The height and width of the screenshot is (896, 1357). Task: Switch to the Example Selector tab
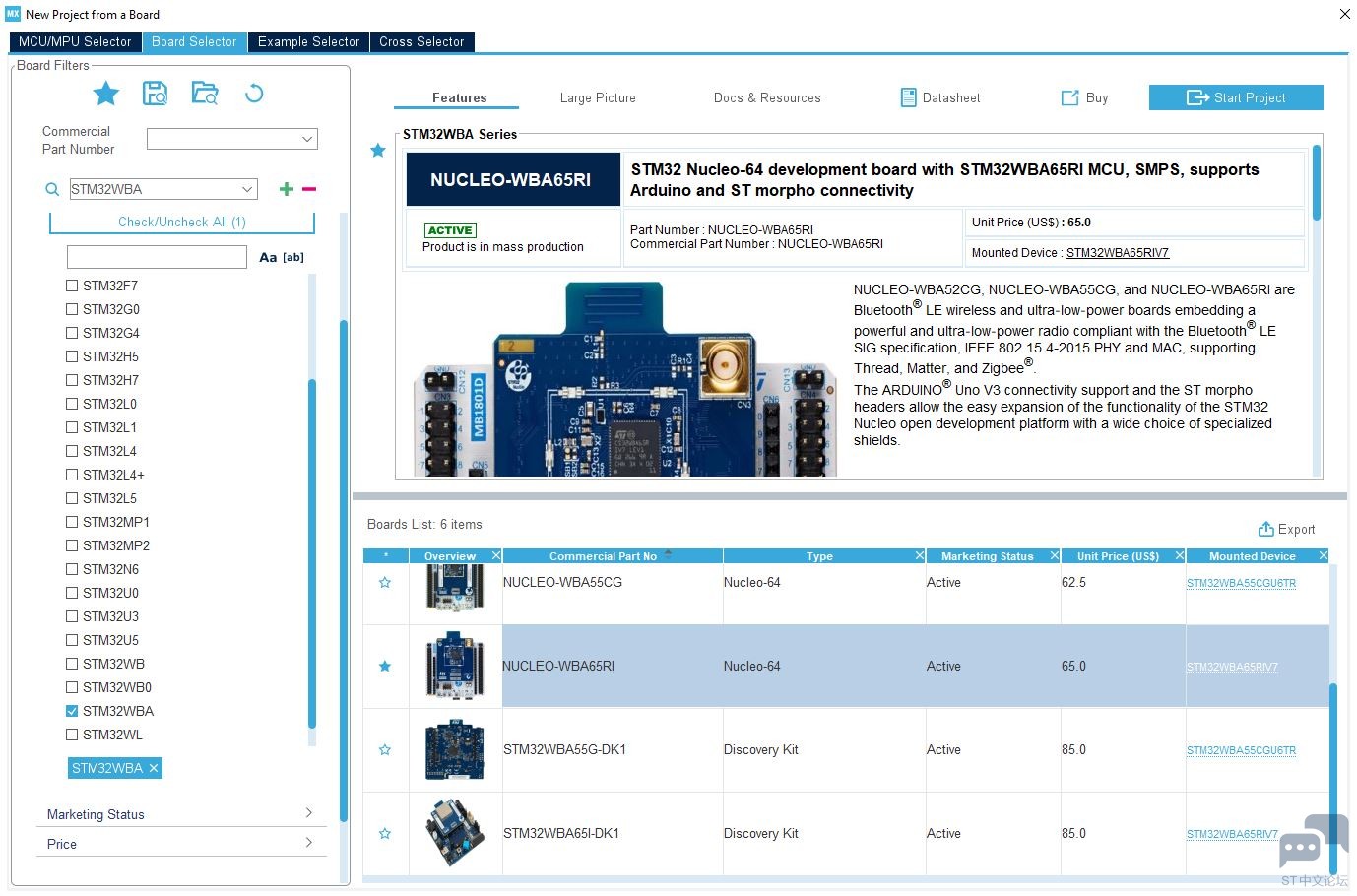point(309,42)
